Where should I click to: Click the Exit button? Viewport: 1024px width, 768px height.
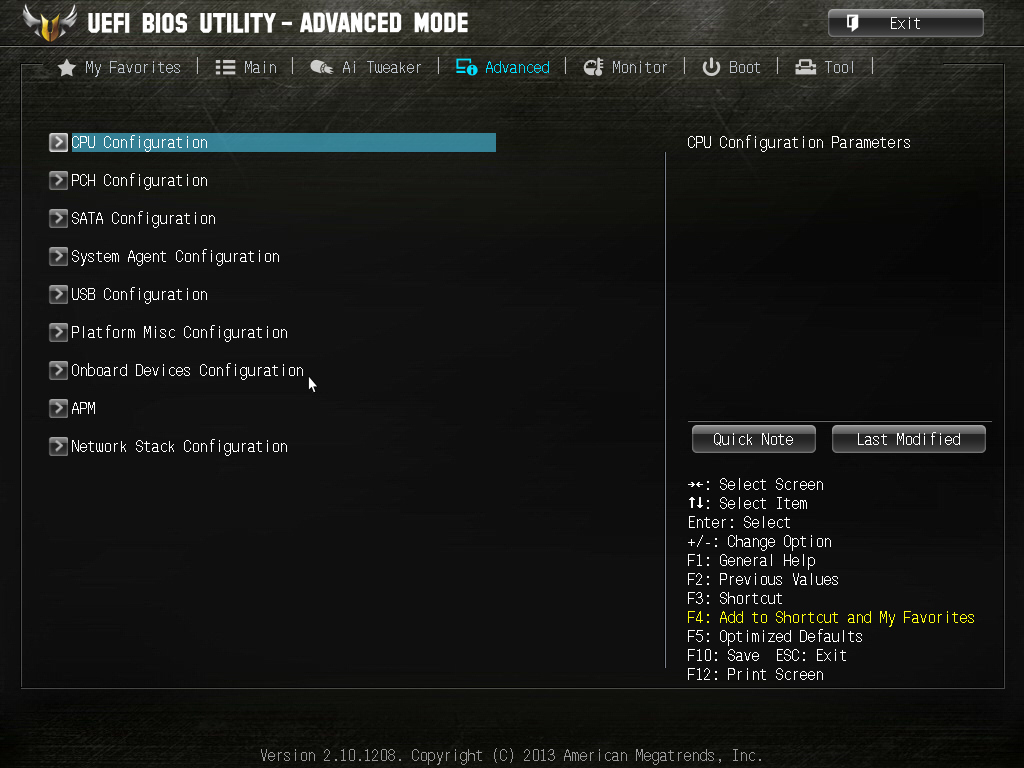point(905,24)
